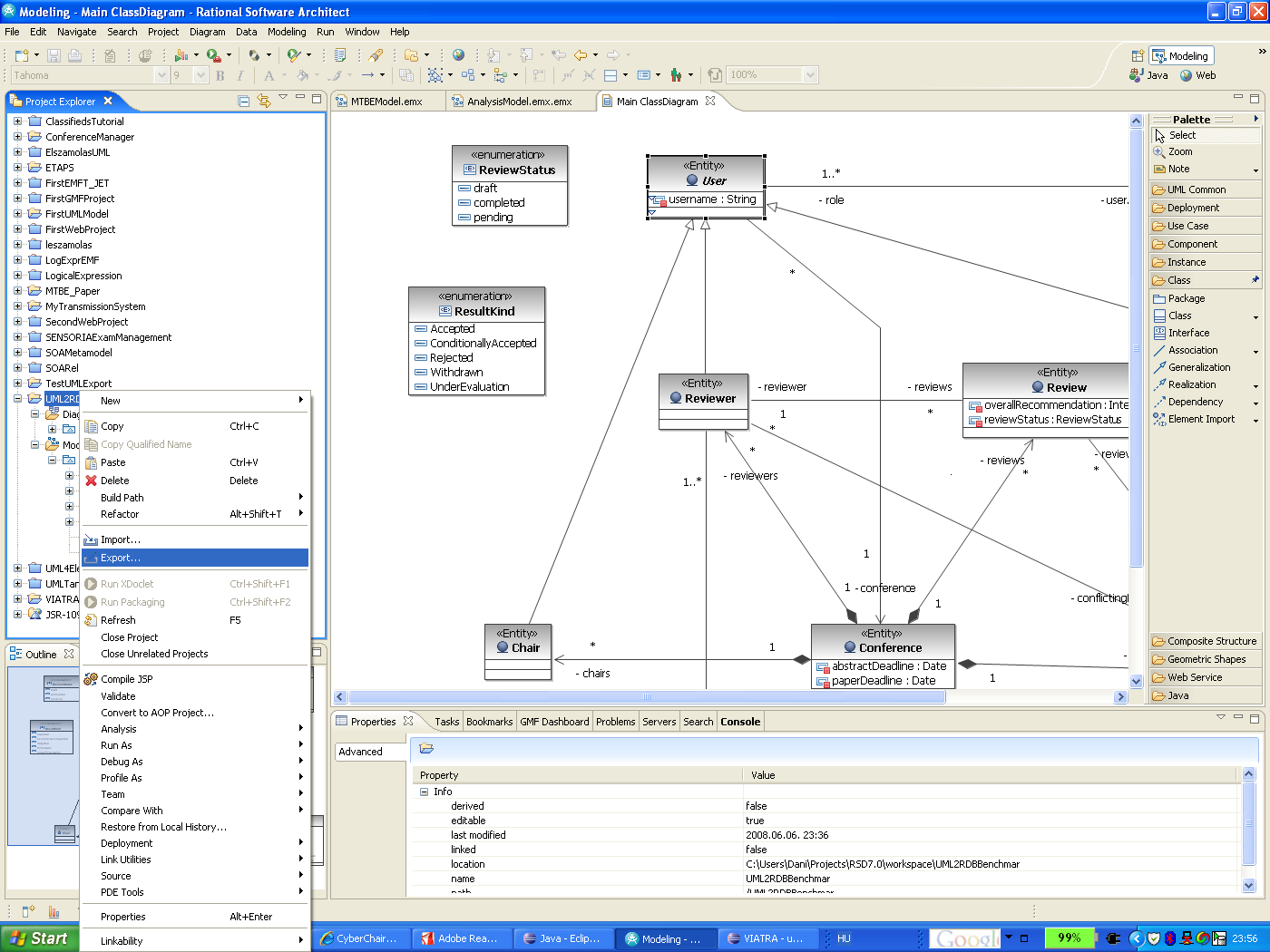1270x952 pixels.
Task: Pick the Dependency tool in Palette
Action: click(x=1206, y=402)
